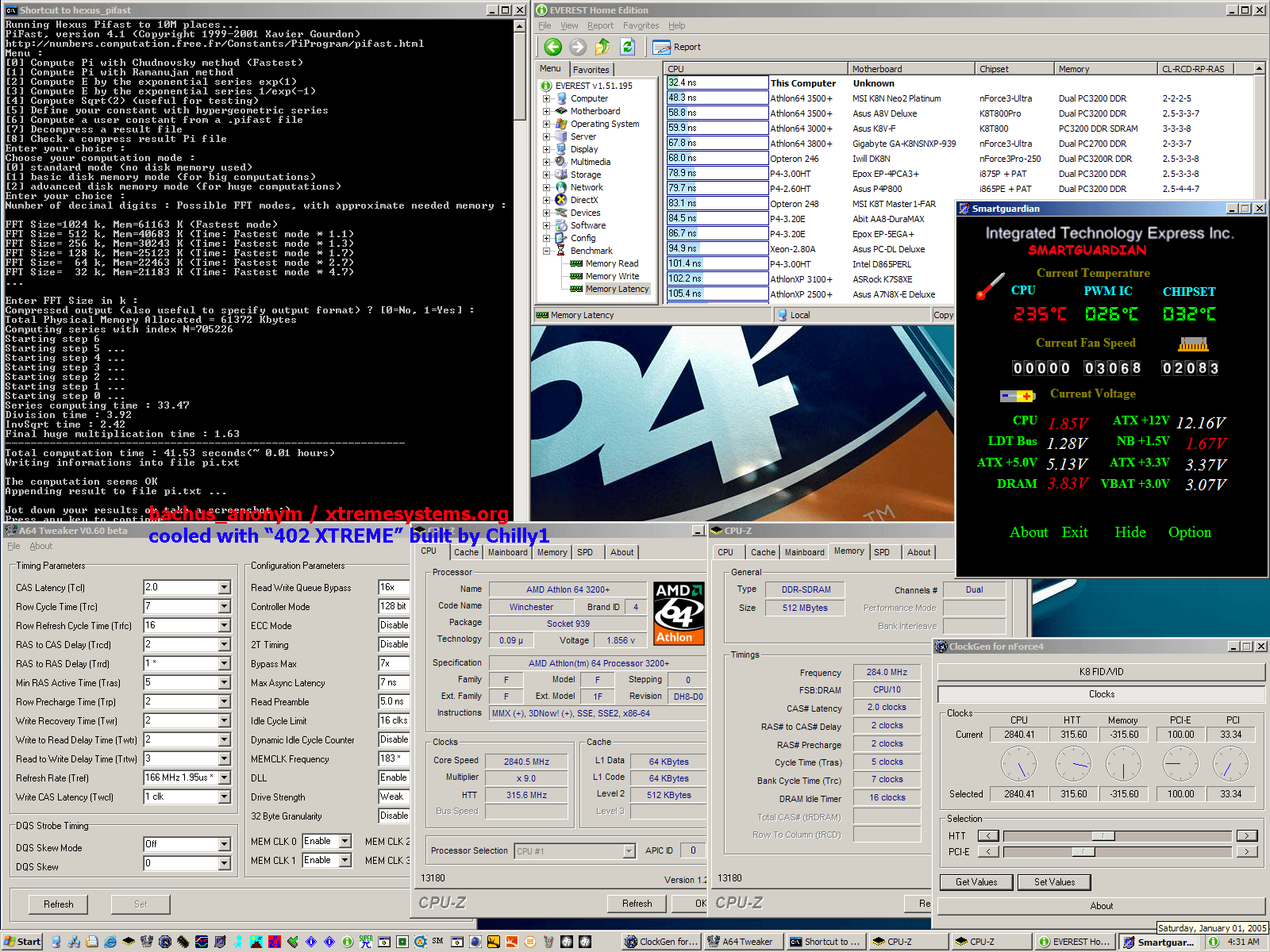Open the CAS Latency (Tcl) dropdown
The width and height of the screenshot is (1270, 952).
(225, 587)
